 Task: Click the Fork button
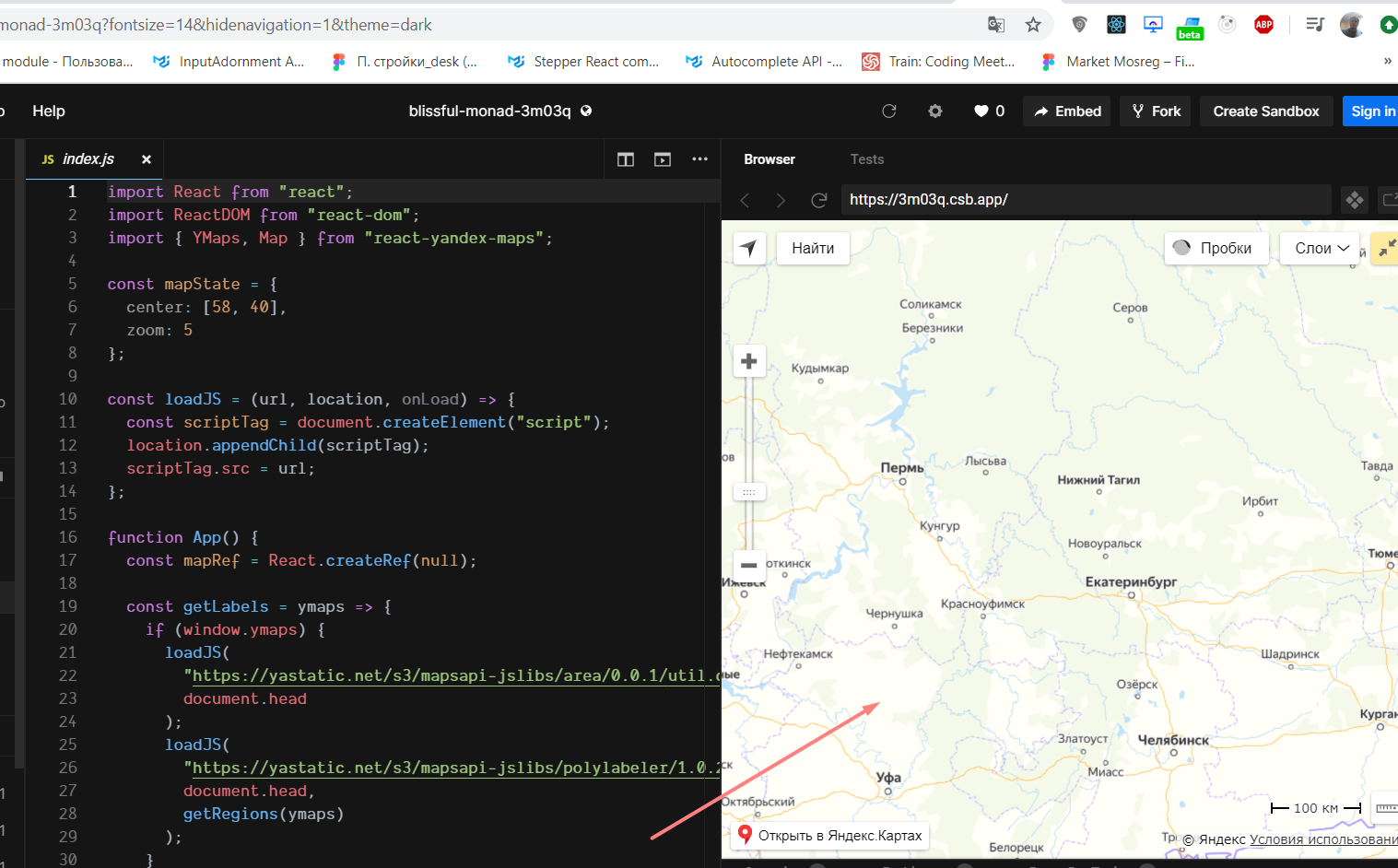pos(1155,111)
